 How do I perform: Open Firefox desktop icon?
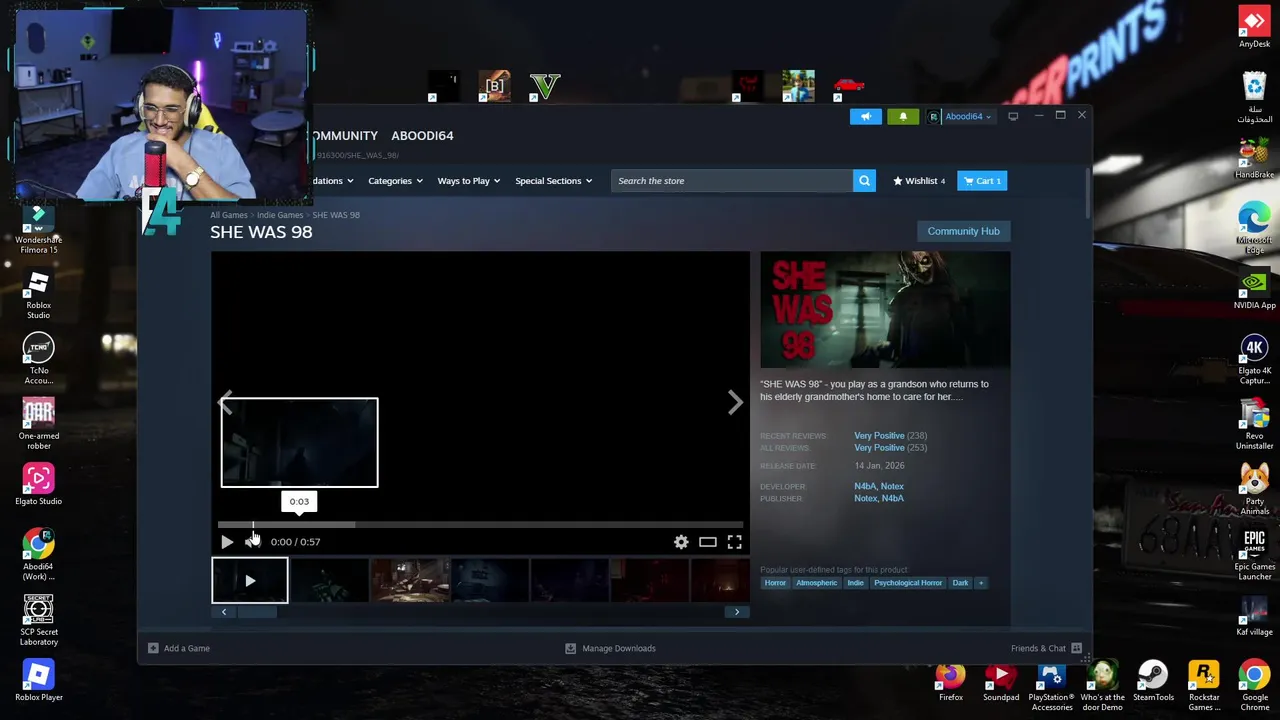951,682
